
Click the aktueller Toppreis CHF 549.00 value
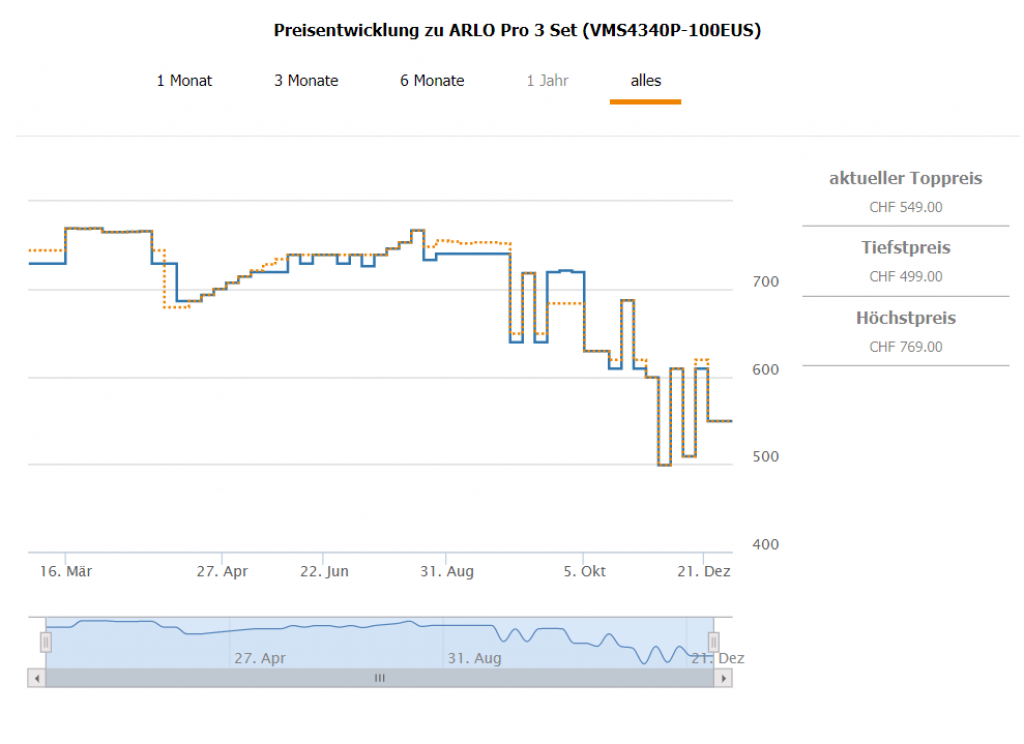point(906,208)
